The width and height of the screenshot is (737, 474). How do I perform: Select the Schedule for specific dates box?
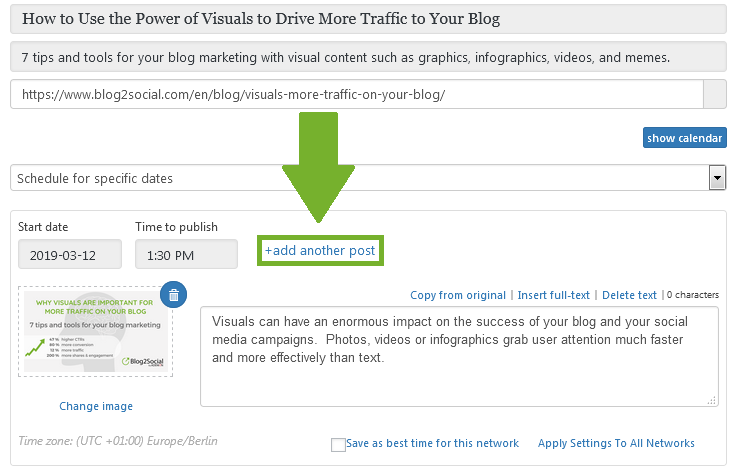[368, 178]
